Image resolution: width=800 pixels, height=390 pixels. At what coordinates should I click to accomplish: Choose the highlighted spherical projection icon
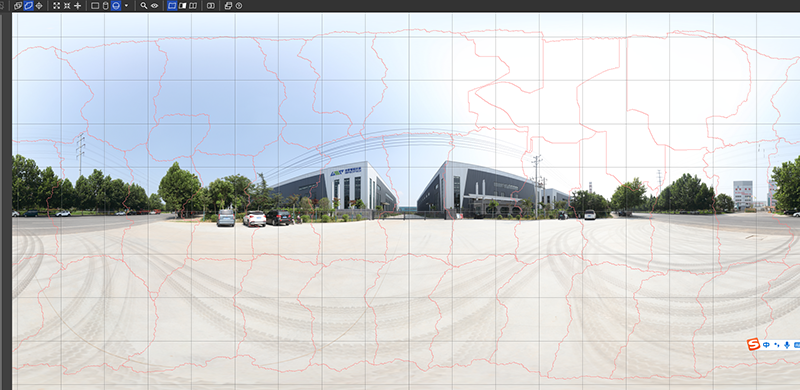pos(116,6)
